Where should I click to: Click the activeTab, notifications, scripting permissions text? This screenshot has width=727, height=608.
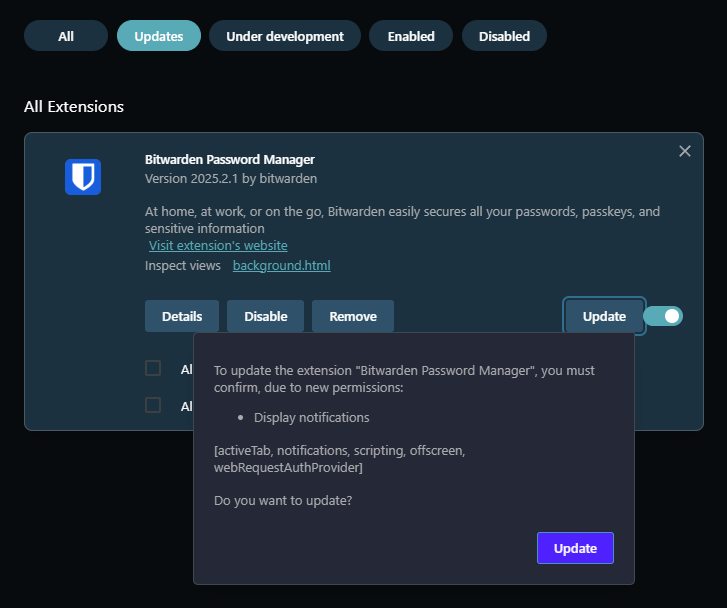click(x=339, y=459)
